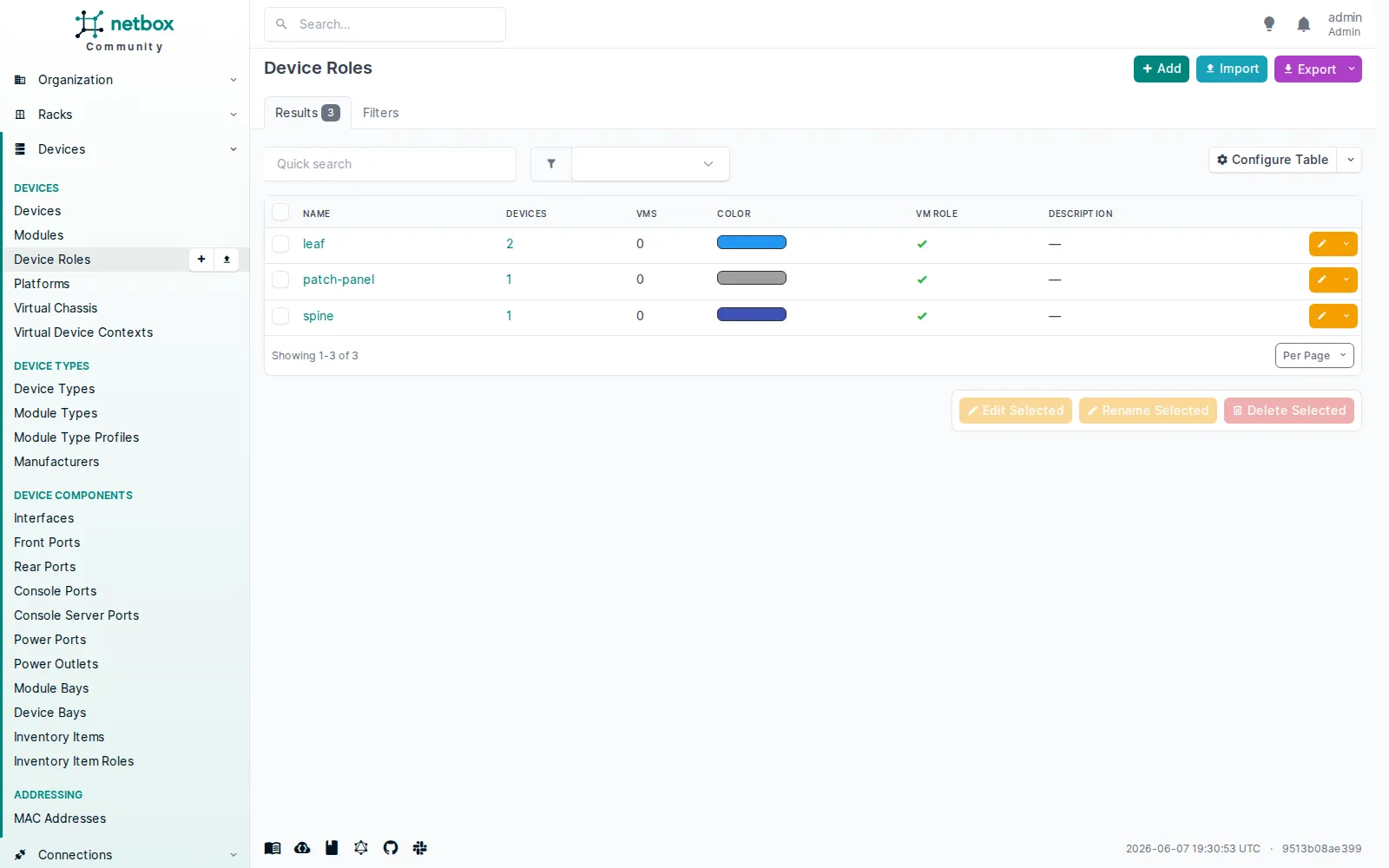Click the Racks menu icon
This screenshot has height=868, width=1389.
pos(20,115)
